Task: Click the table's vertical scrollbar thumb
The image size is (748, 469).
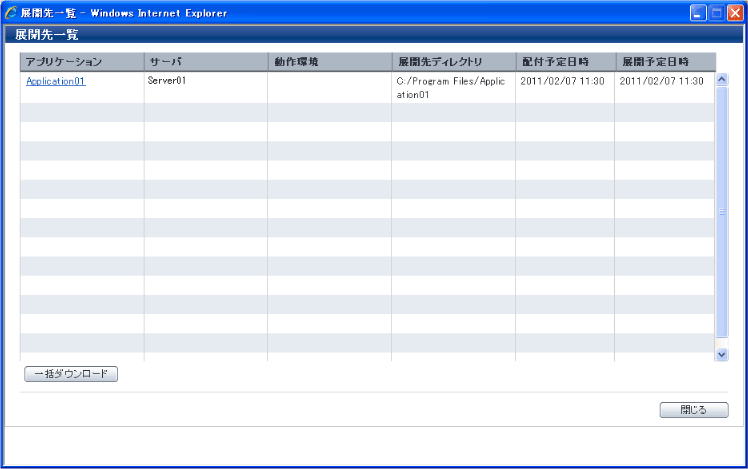Action: tap(722, 212)
